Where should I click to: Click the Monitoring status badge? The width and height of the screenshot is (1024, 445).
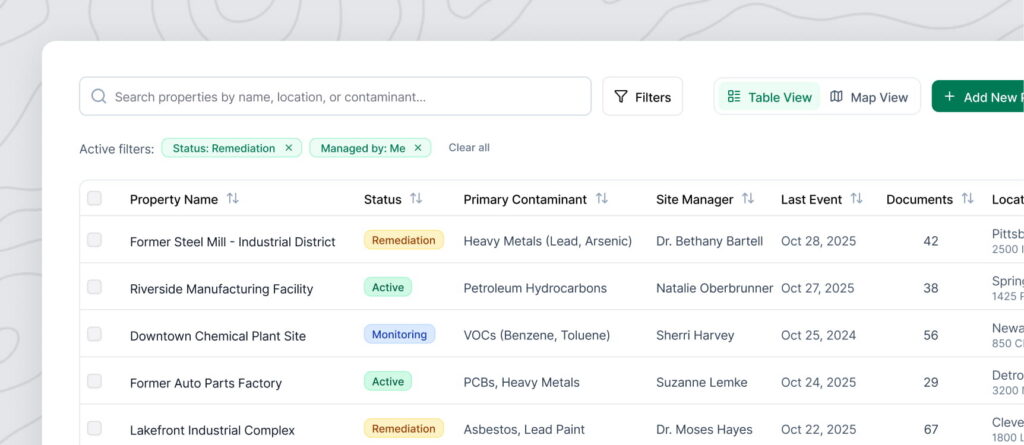click(x=399, y=334)
